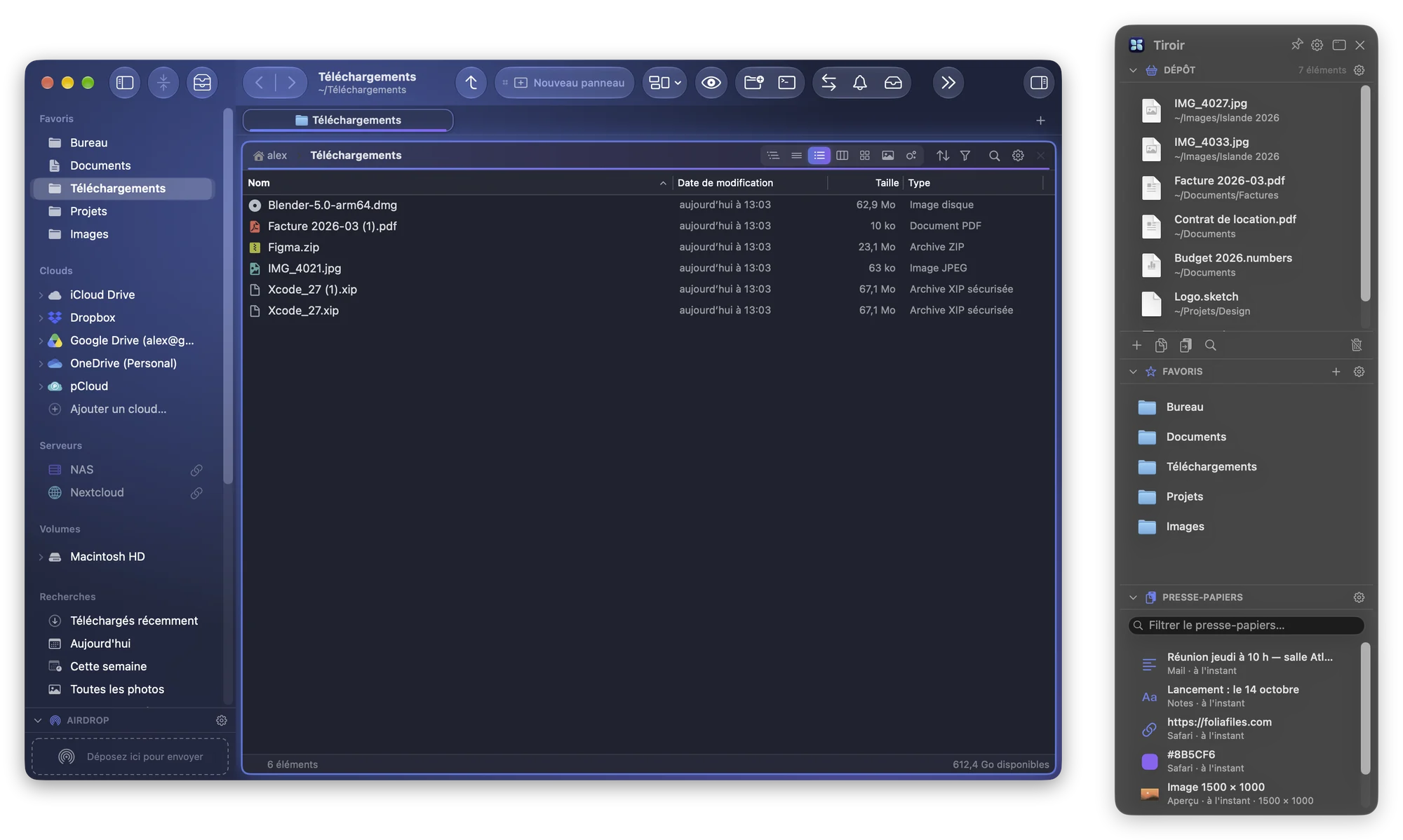1403x840 pixels.
Task: Search the Dépôt with magnifier icon
Action: [x=1211, y=345]
